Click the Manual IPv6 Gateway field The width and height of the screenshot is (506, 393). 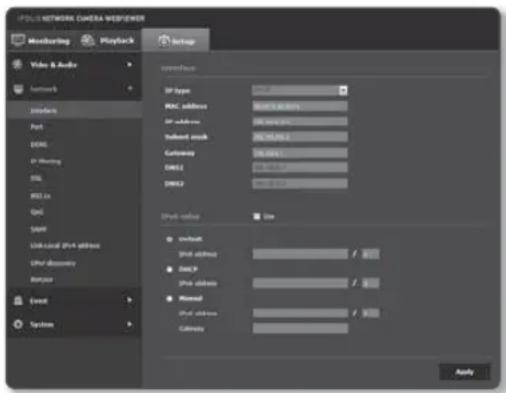[300, 328]
